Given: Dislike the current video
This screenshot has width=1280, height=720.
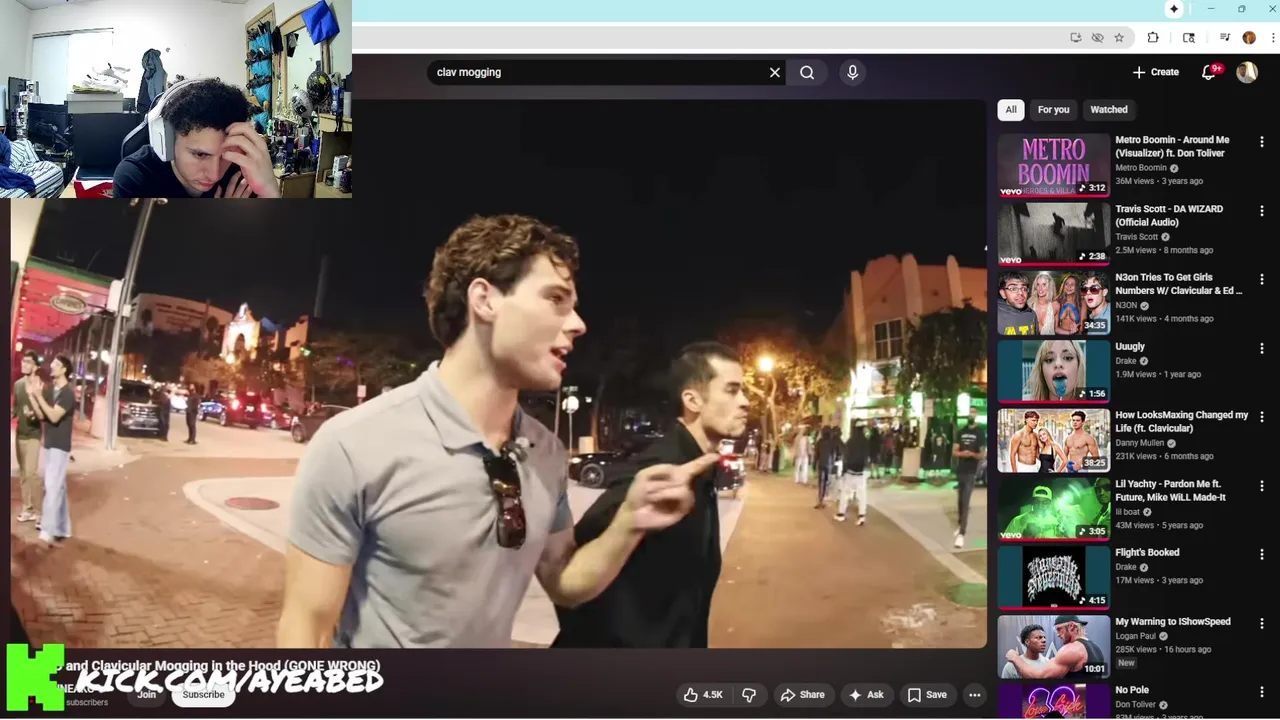Looking at the screenshot, I should point(749,695).
